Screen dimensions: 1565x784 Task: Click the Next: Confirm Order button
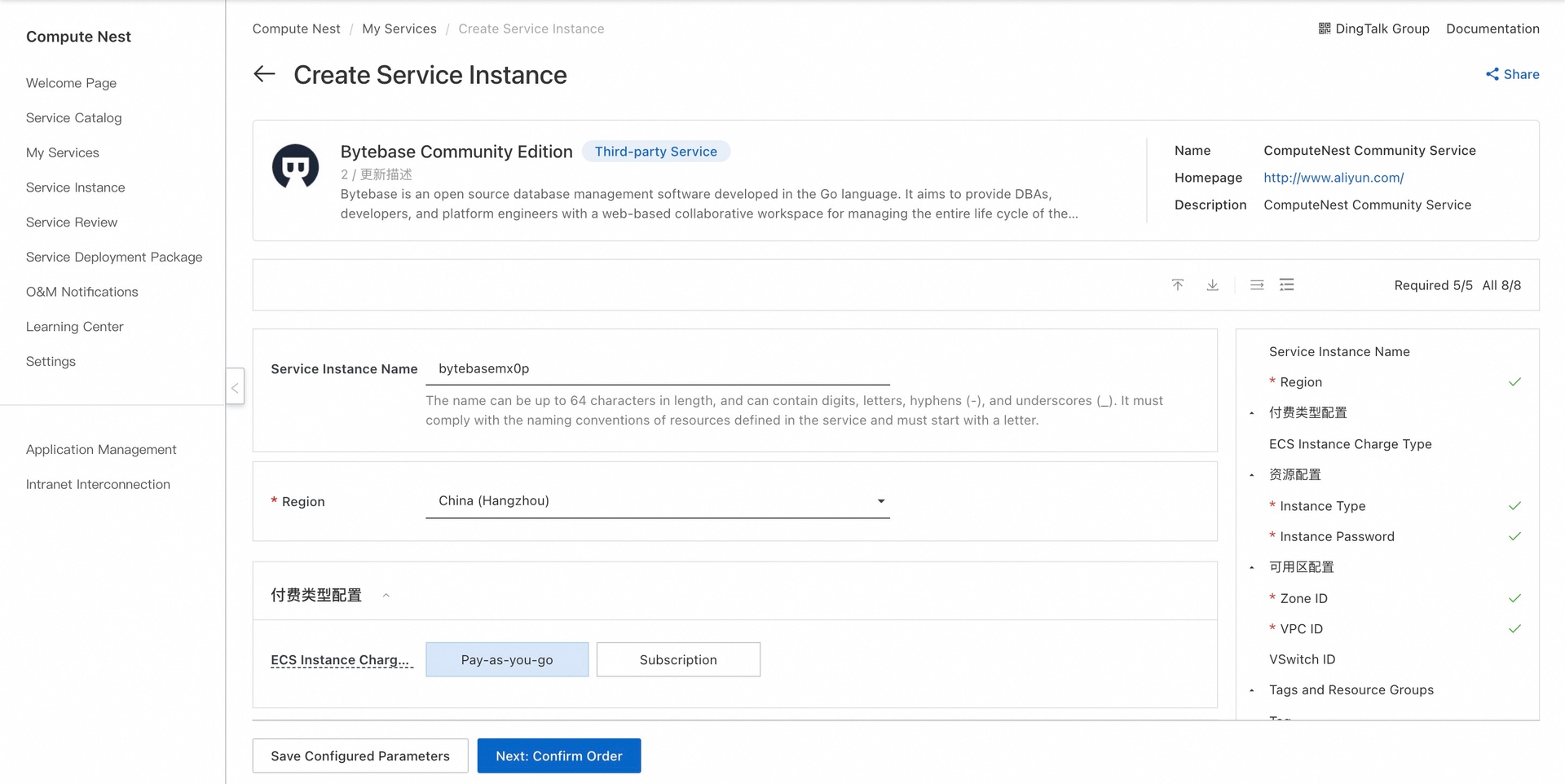click(559, 755)
